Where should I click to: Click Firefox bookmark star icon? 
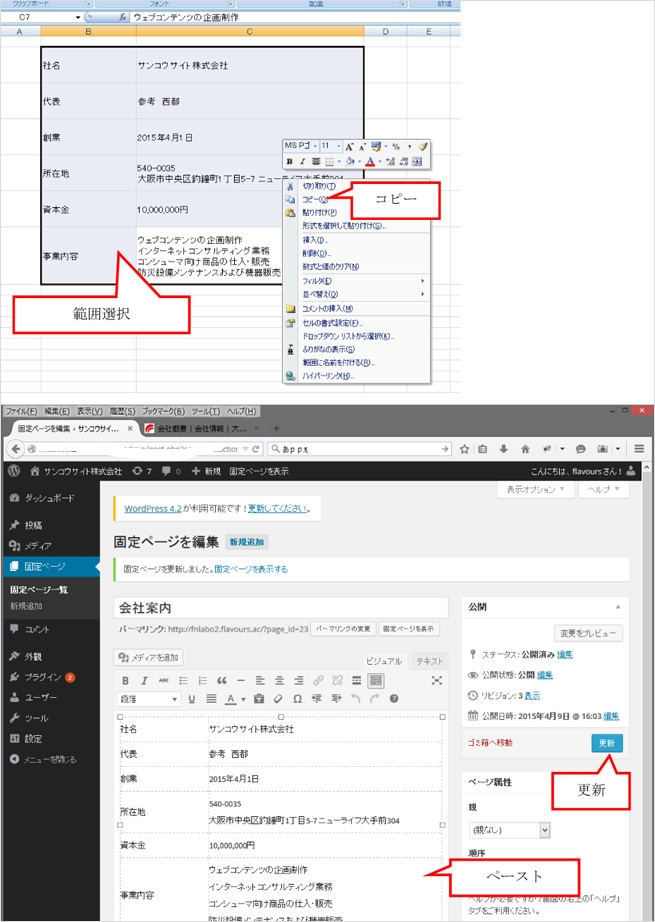(464, 449)
